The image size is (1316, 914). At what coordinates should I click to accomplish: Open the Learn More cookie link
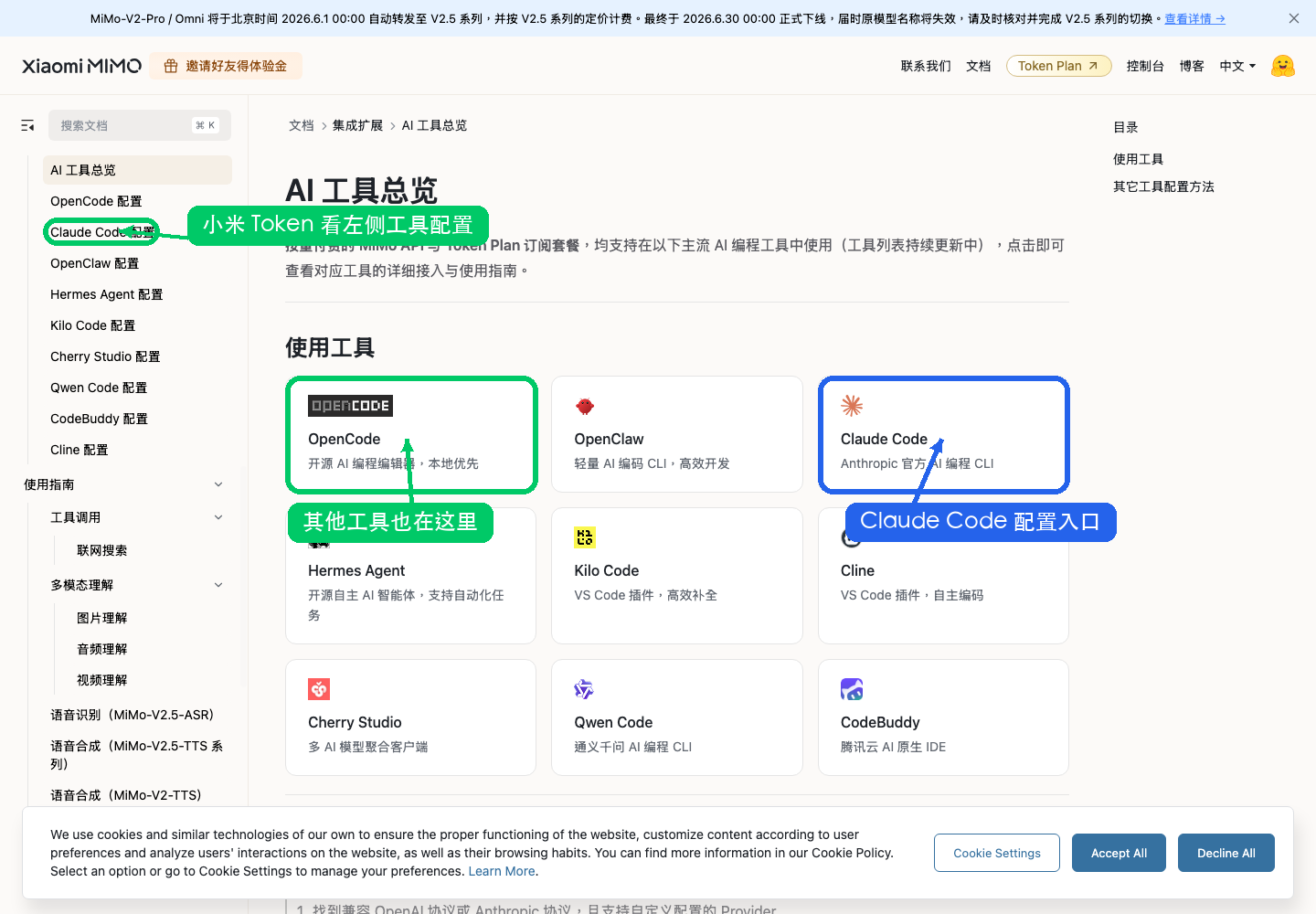pyautogui.click(x=502, y=871)
